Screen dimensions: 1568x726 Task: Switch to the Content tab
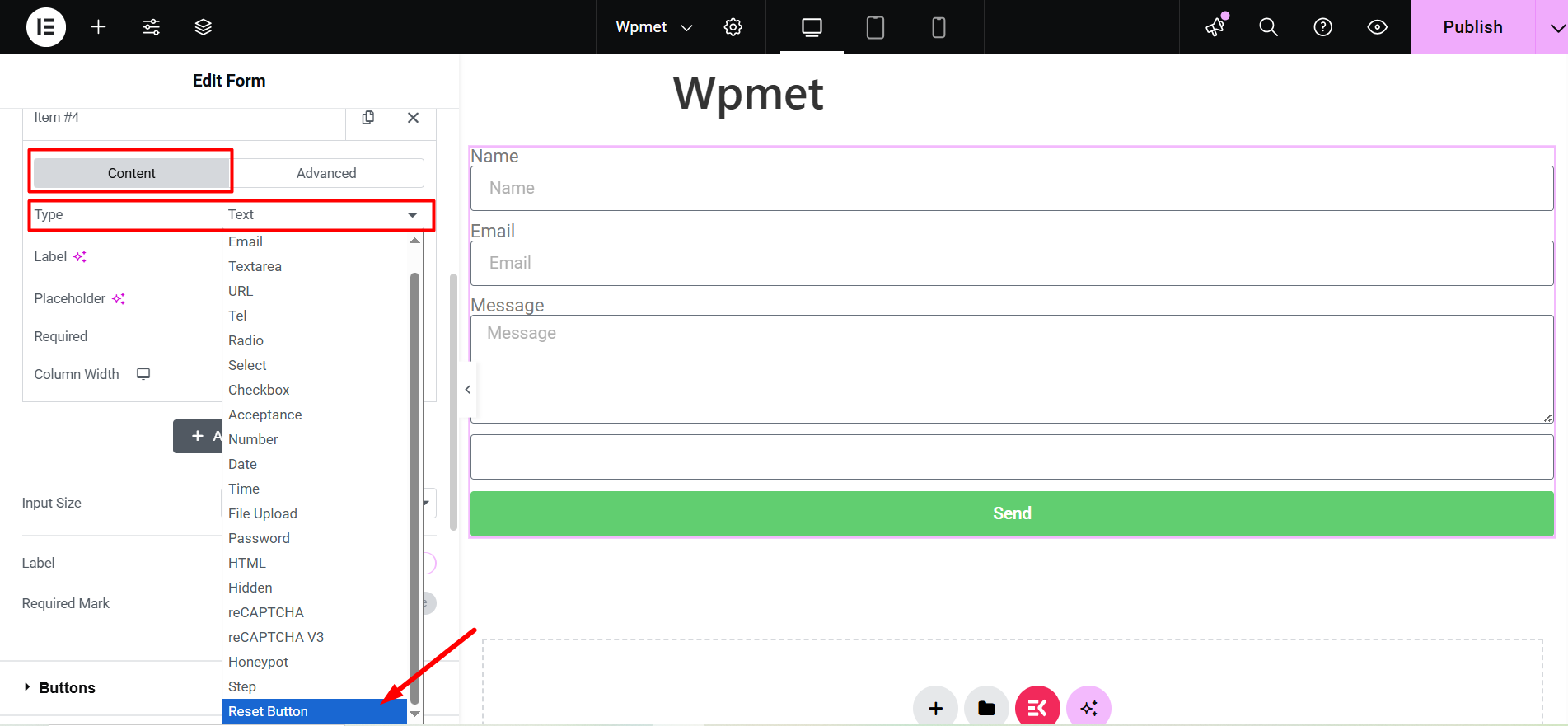[x=132, y=173]
